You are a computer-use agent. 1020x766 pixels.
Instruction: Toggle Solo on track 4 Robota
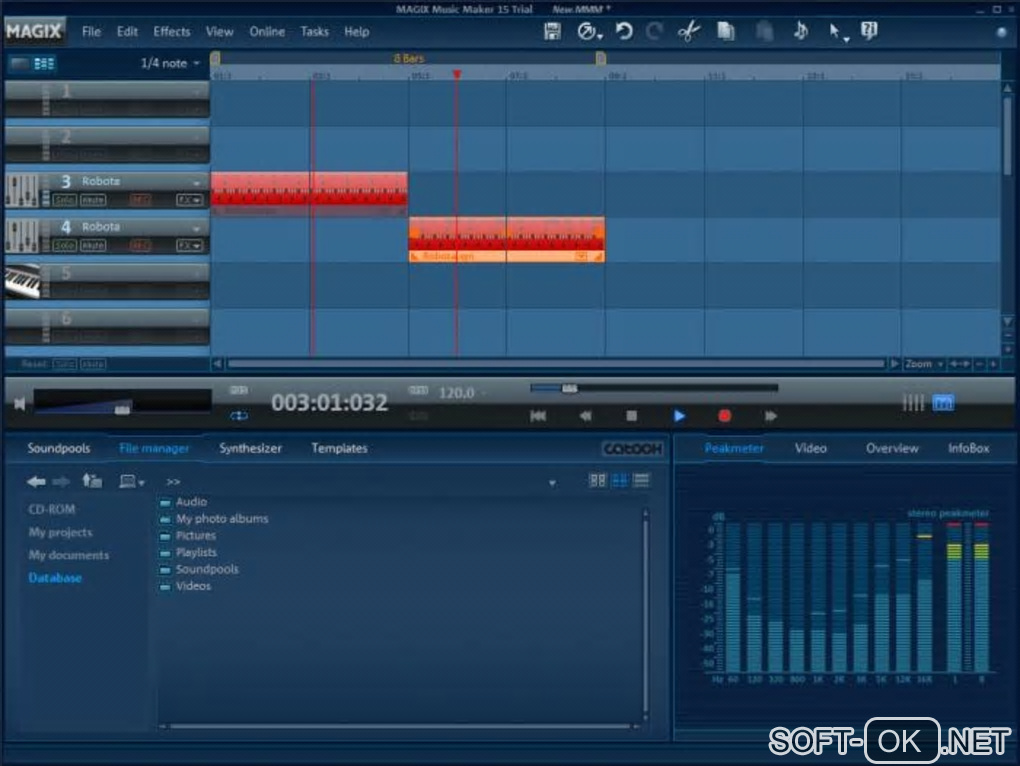click(64, 245)
